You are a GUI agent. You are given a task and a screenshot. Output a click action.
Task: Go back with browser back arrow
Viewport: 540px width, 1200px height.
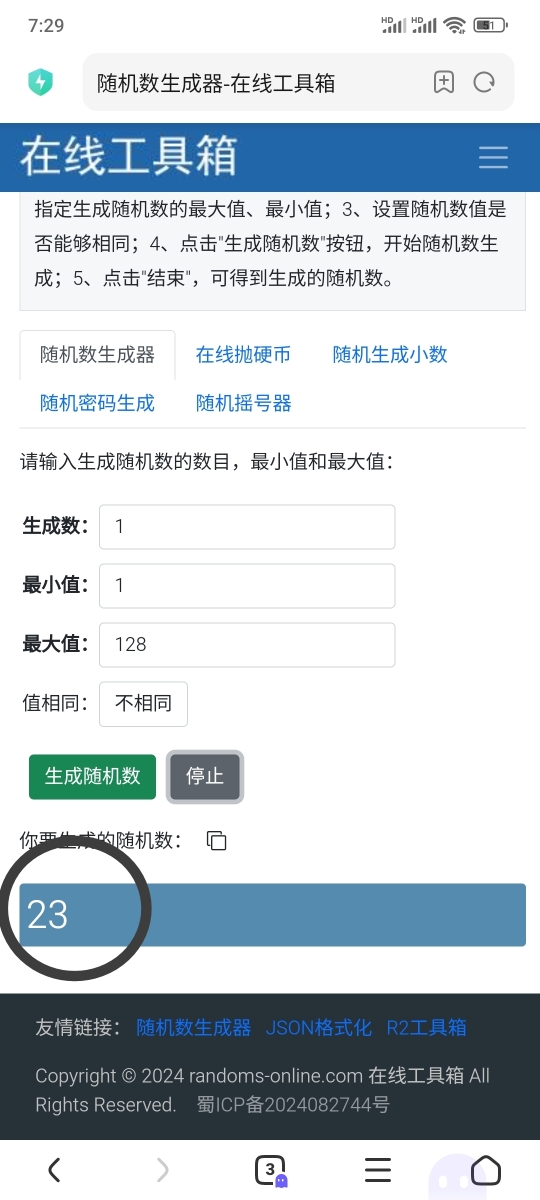coord(54,1169)
